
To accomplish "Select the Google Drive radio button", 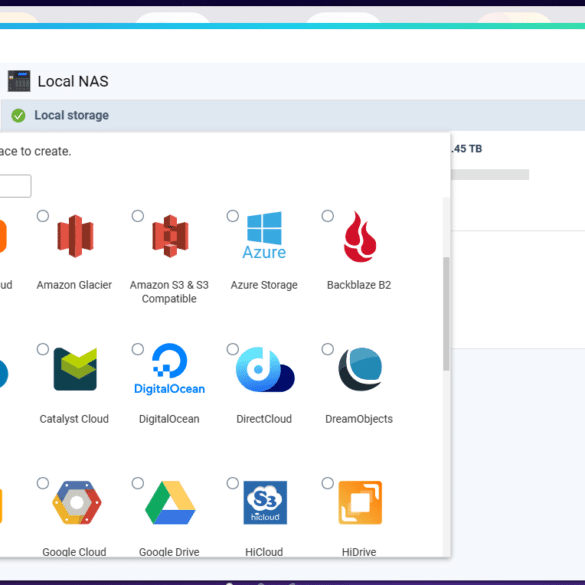I will click(x=138, y=483).
